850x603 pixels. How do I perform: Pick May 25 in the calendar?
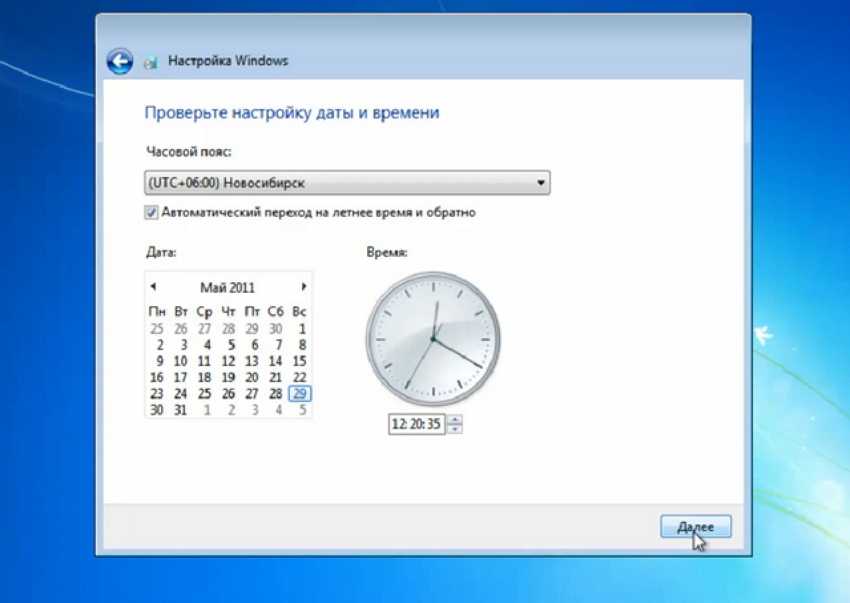tap(204, 394)
